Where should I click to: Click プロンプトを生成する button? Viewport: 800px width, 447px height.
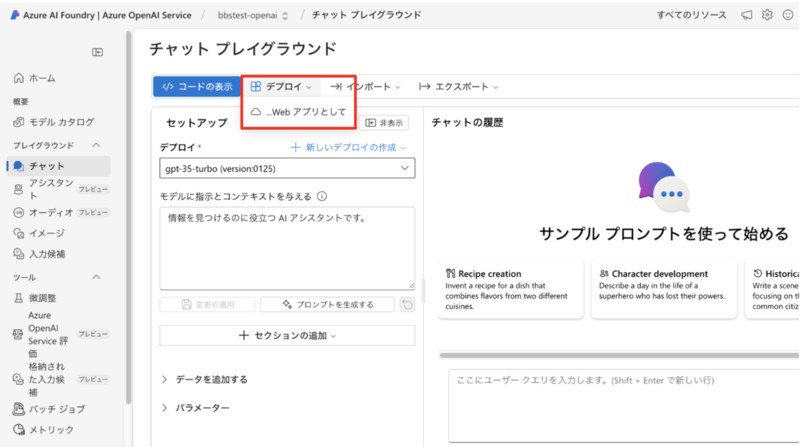click(x=328, y=305)
